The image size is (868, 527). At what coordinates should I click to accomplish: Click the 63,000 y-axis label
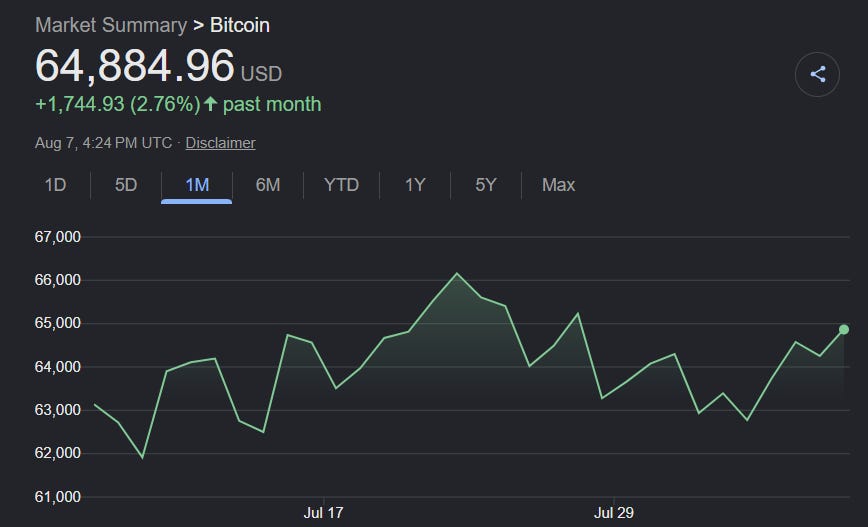pyautogui.click(x=58, y=410)
